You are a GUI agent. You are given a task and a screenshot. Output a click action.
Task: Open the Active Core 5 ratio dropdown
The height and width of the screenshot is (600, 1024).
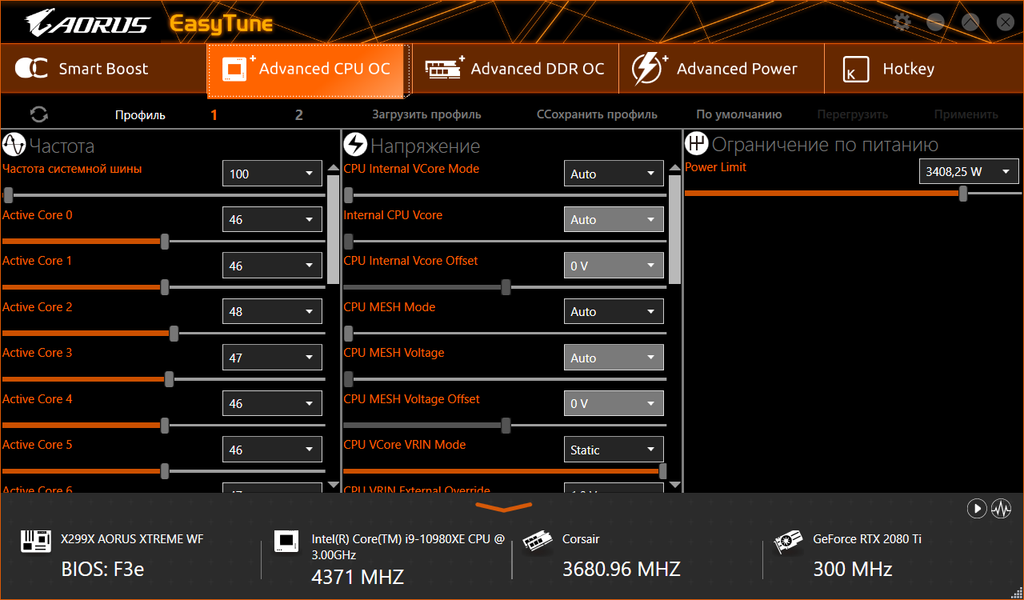(272, 450)
